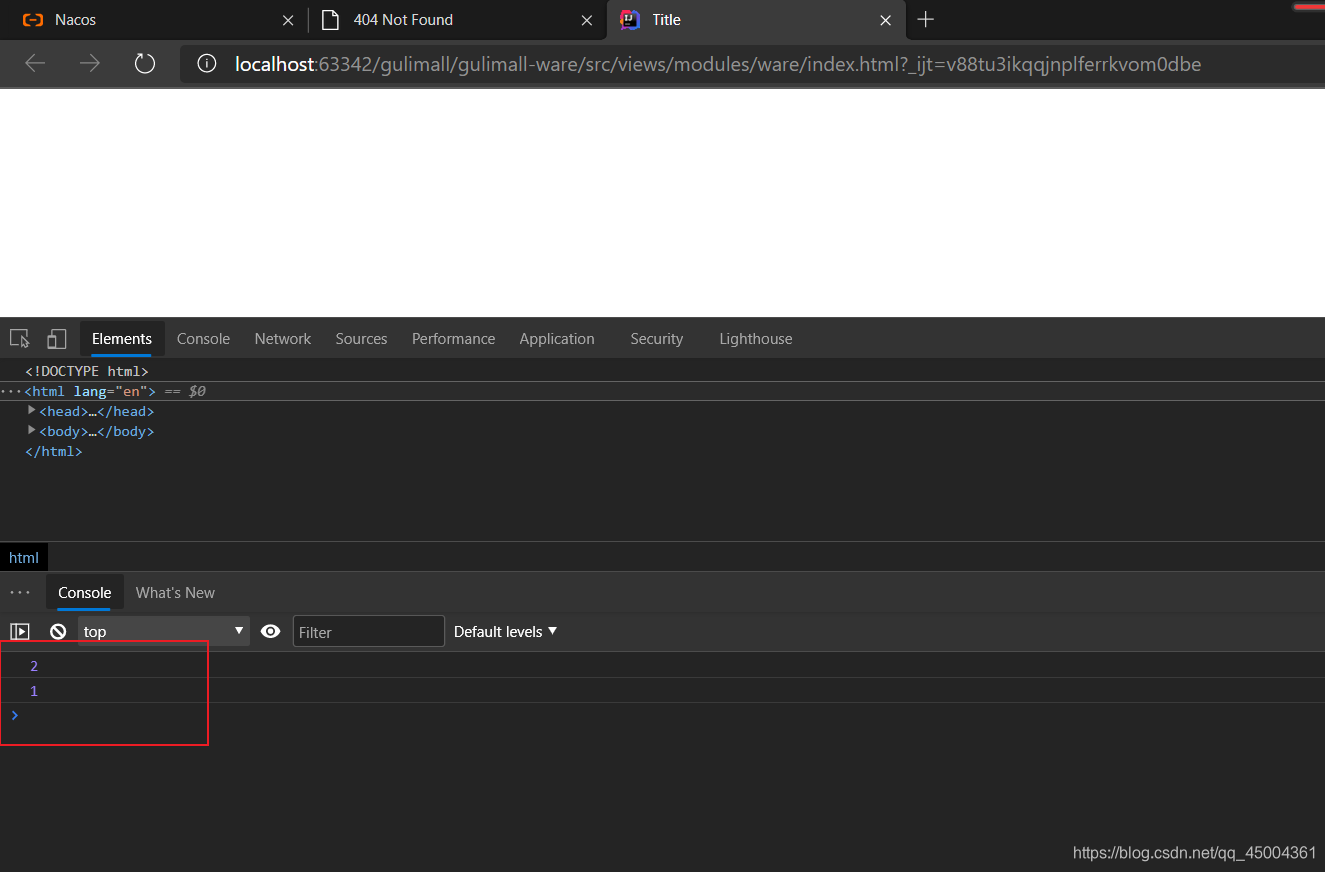Screen dimensions: 1325x872
Task: Click the browser Forward arrow
Action: (x=90, y=64)
